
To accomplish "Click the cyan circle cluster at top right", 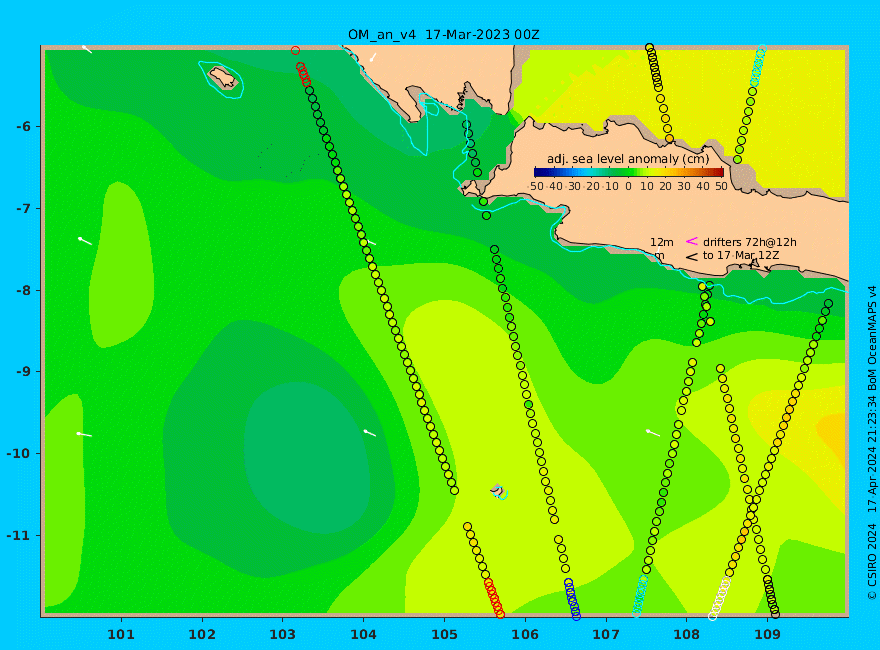I will click(x=758, y=64).
